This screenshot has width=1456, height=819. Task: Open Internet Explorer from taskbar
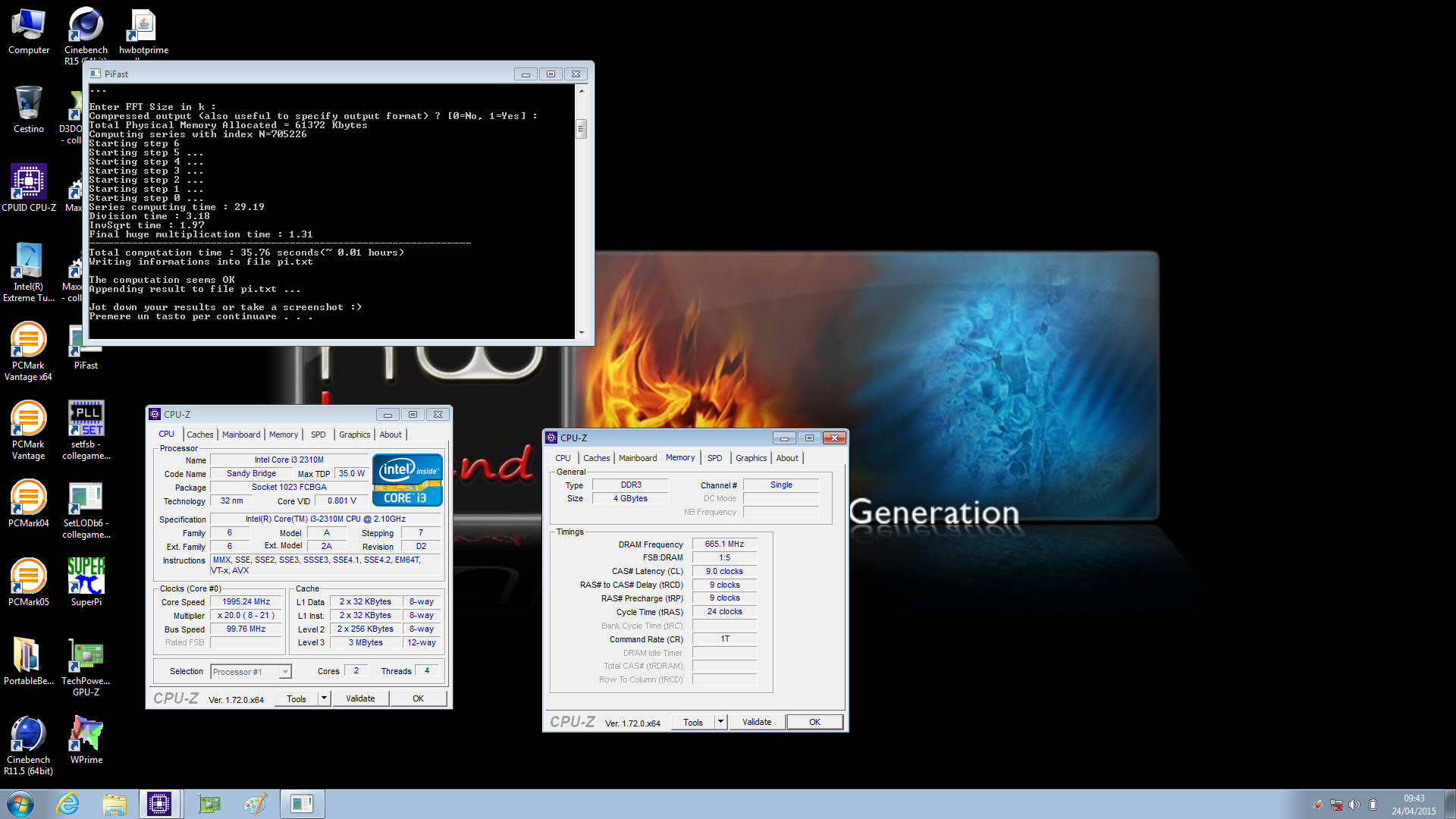[x=68, y=804]
